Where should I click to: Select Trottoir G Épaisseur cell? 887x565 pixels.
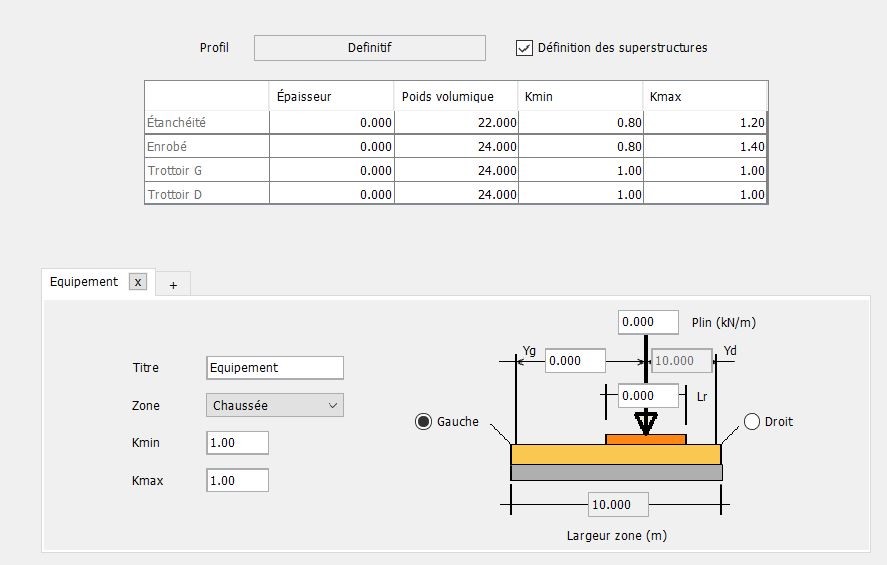tap(331, 170)
